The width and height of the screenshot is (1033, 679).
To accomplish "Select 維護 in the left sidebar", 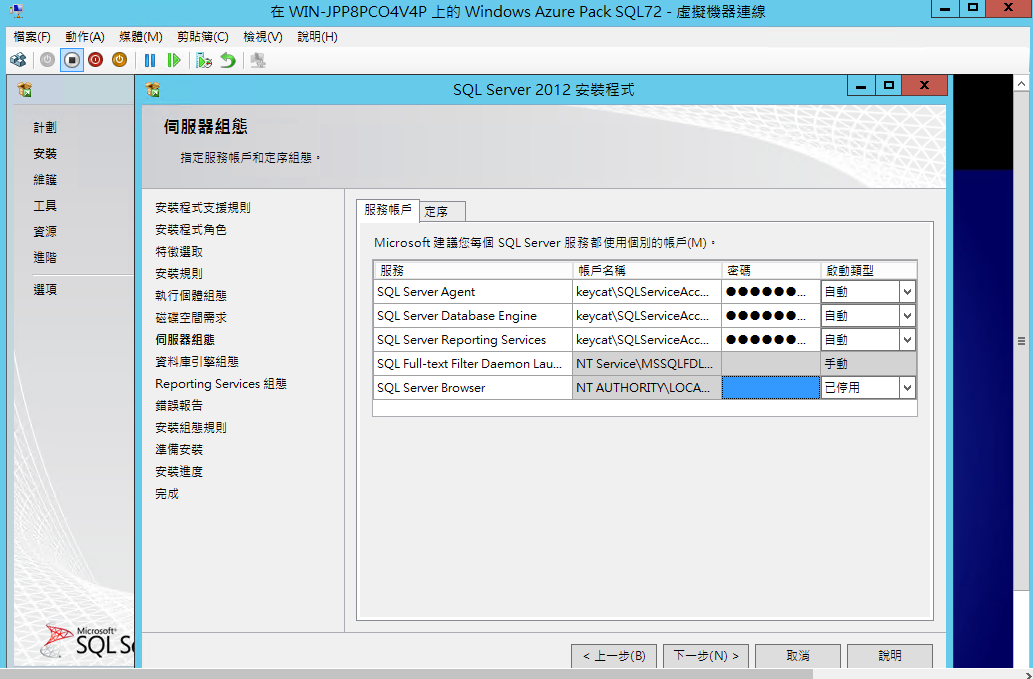I will tap(45, 180).
